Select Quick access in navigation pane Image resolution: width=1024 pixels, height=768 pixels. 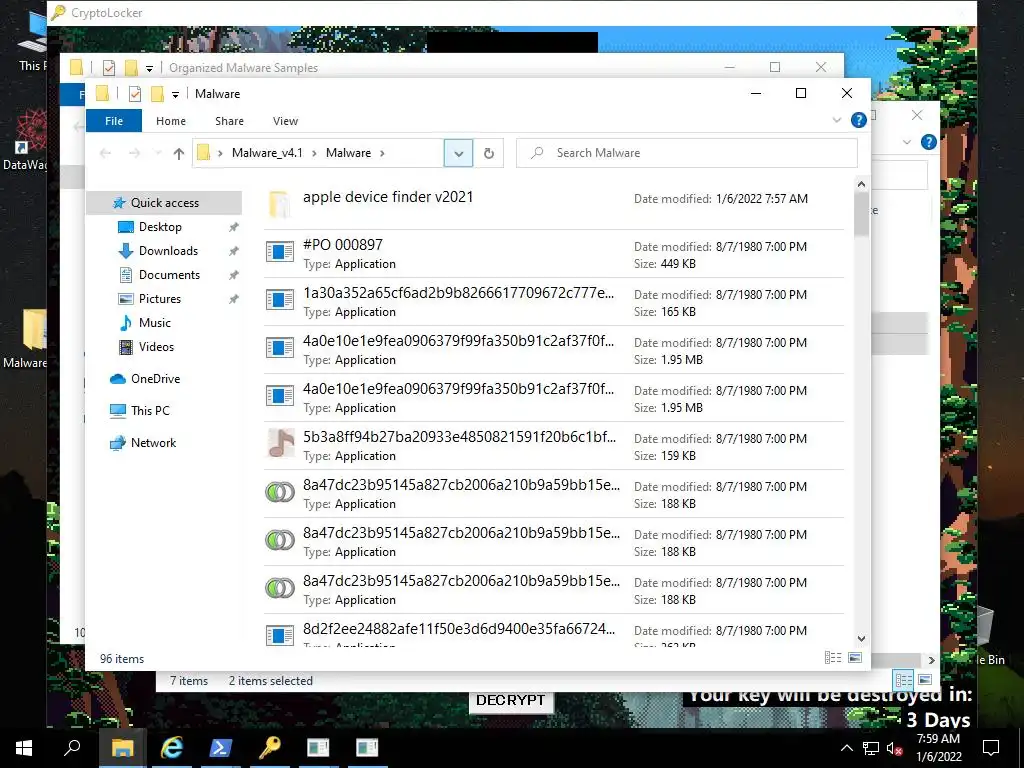164,202
